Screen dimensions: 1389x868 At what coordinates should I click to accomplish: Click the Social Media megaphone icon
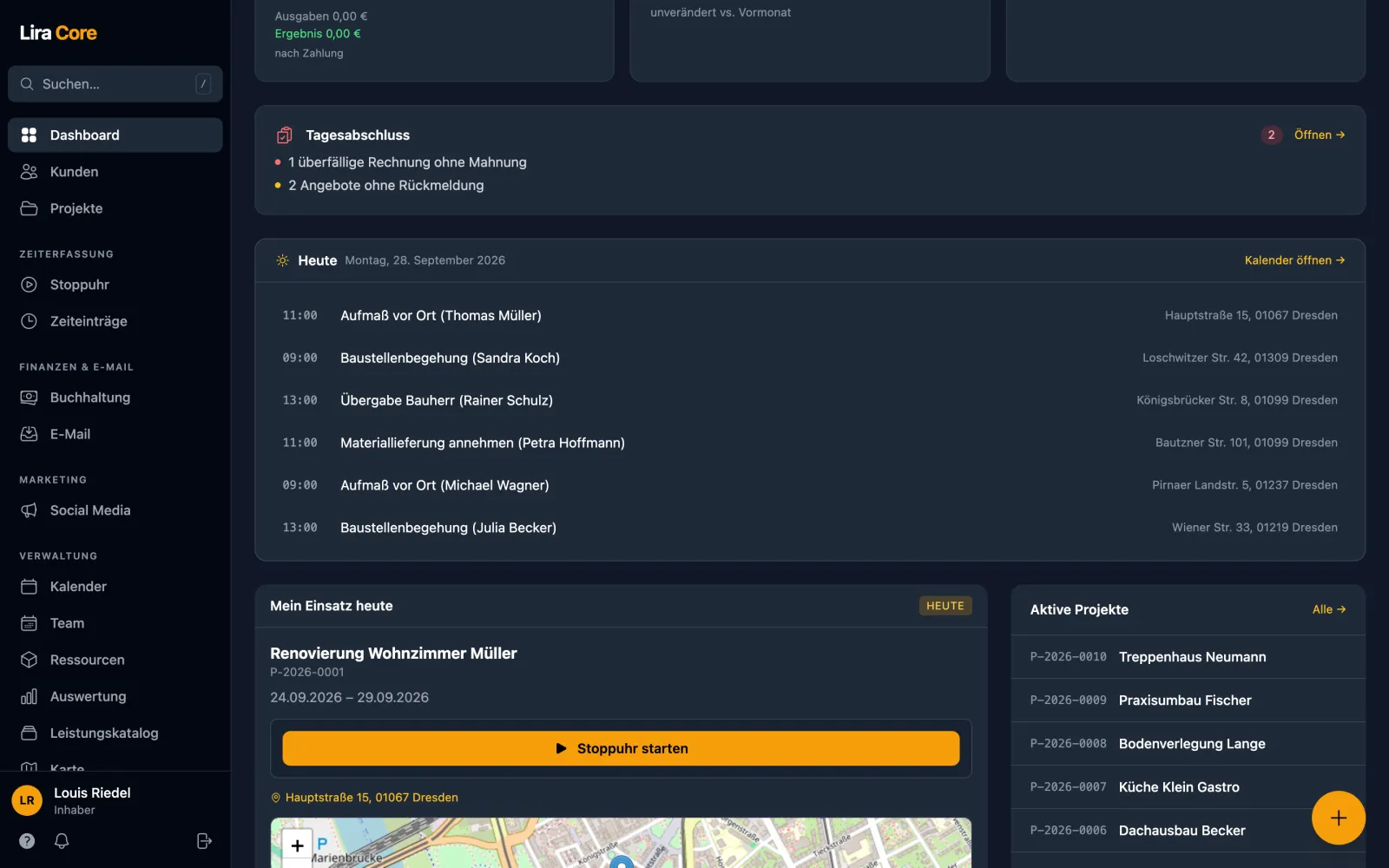click(29, 510)
